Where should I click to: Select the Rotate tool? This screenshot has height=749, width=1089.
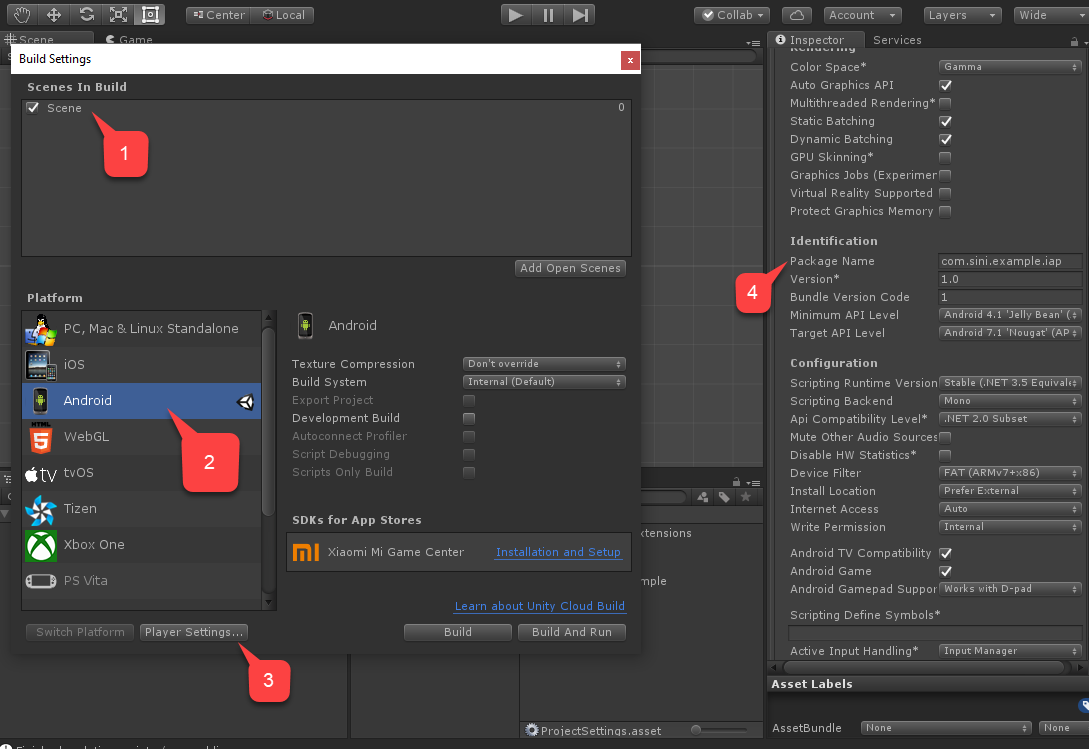tap(87, 14)
